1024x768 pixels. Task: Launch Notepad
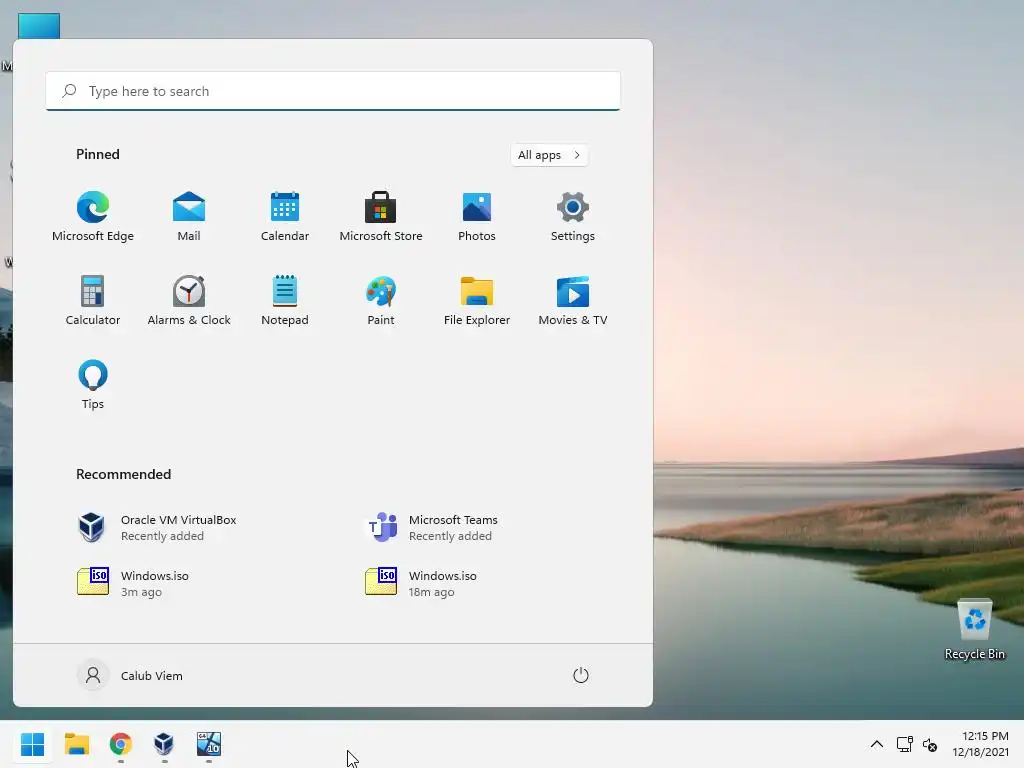tap(285, 300)
